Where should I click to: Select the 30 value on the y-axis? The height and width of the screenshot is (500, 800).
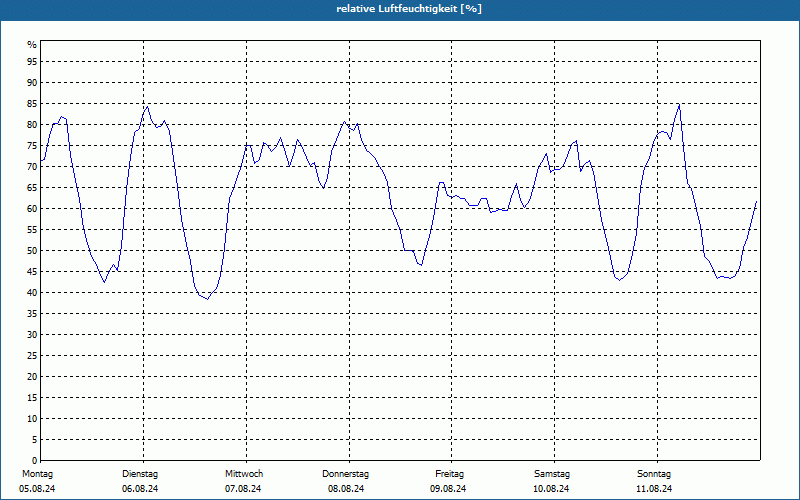pyautogui.click(x=32, y=335)
